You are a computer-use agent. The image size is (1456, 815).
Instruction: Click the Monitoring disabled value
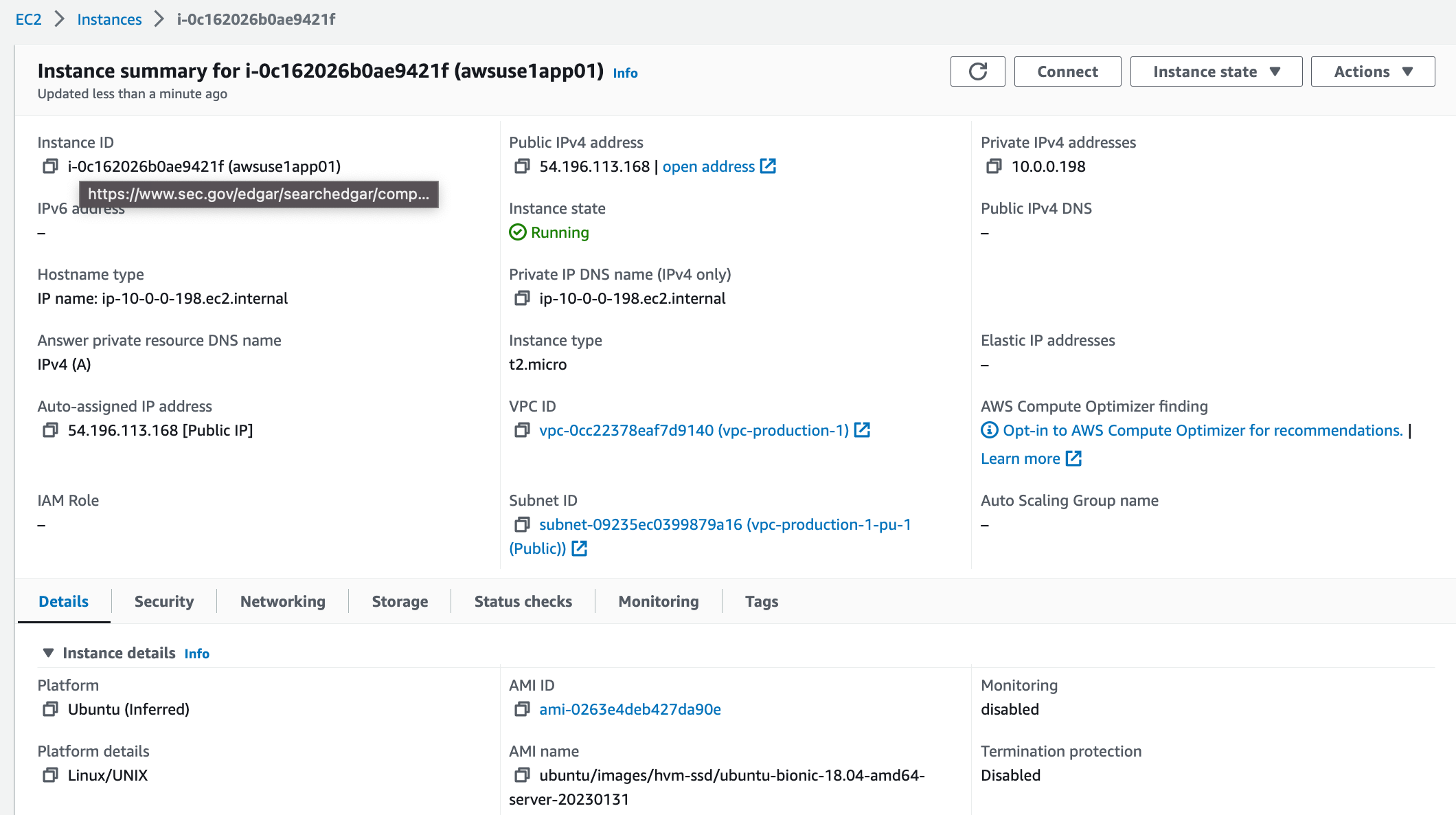tap(1010, 709)
